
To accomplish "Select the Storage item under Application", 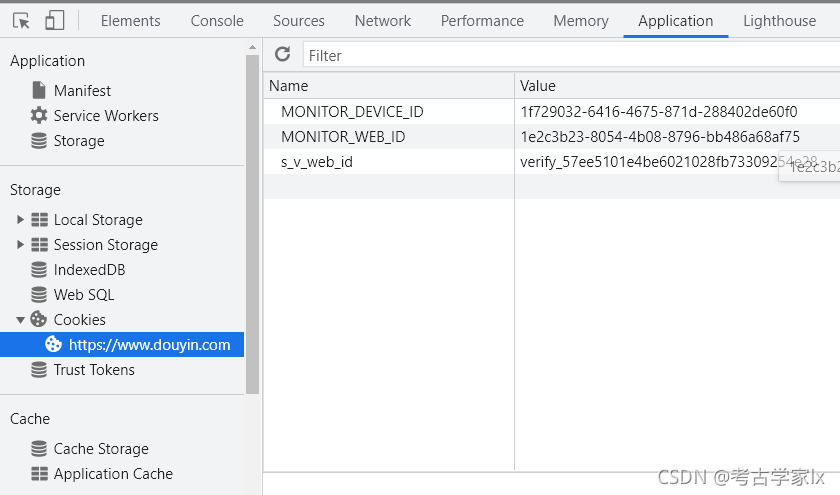I will (79, 141).
